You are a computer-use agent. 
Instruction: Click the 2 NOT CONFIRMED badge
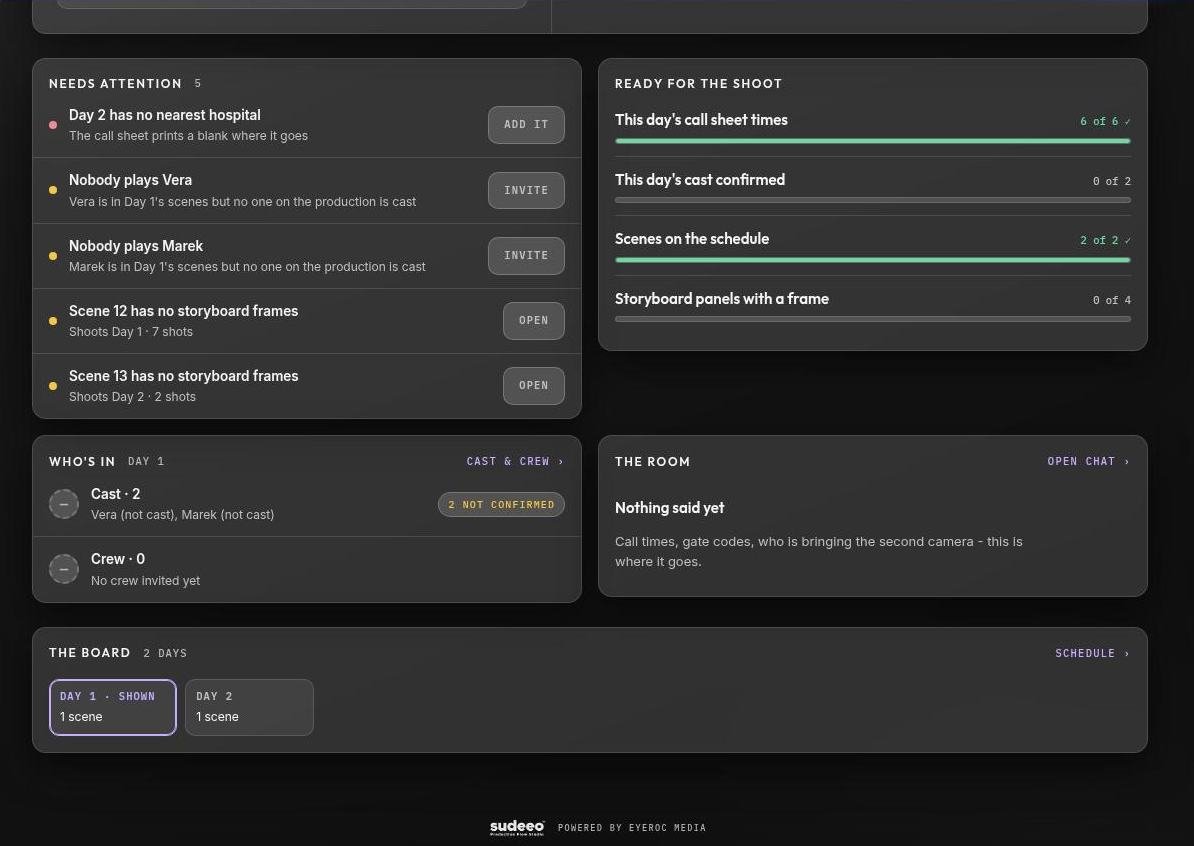pos(501,505)
